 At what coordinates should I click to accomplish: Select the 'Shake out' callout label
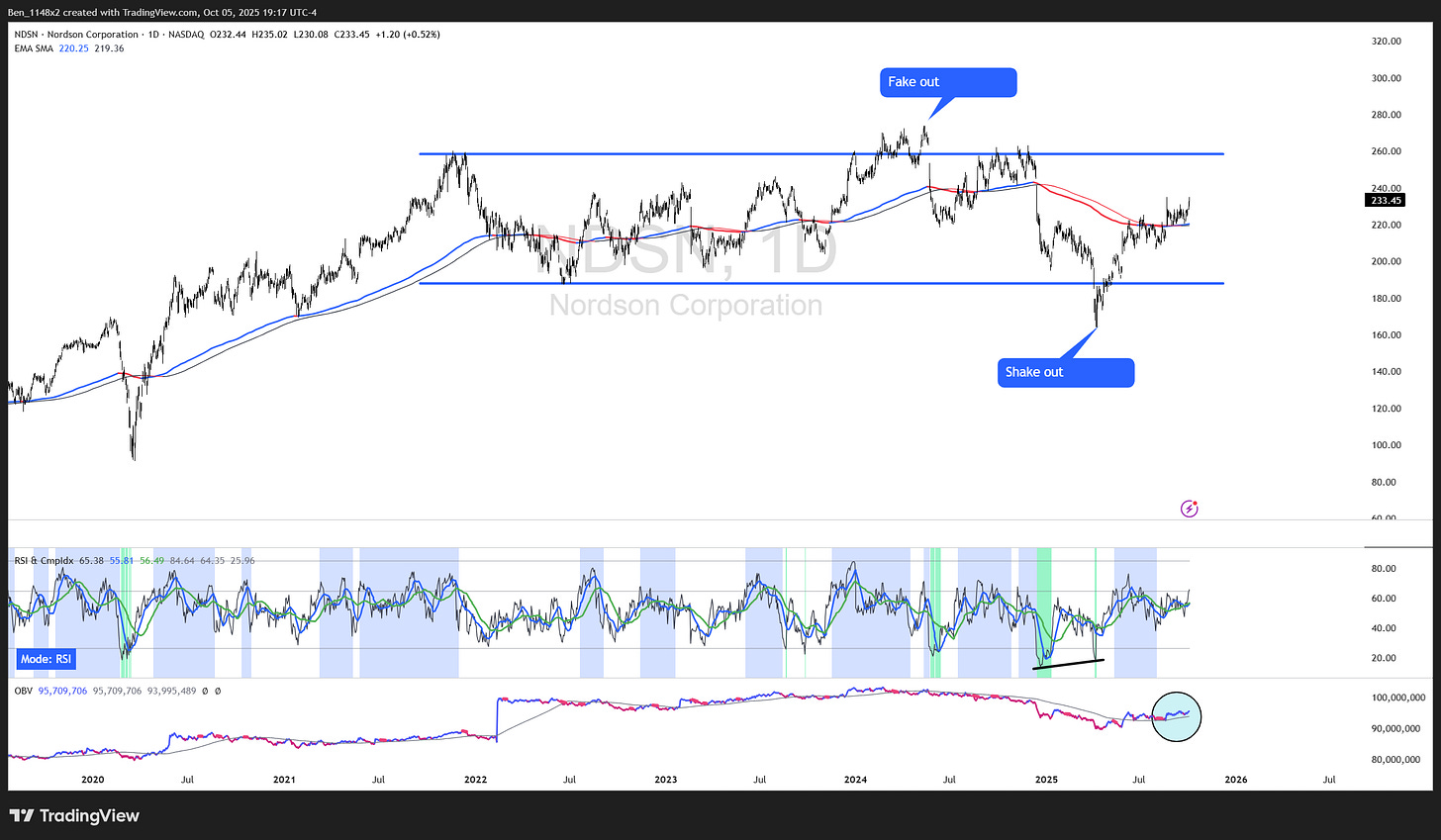click(1066, 372)
